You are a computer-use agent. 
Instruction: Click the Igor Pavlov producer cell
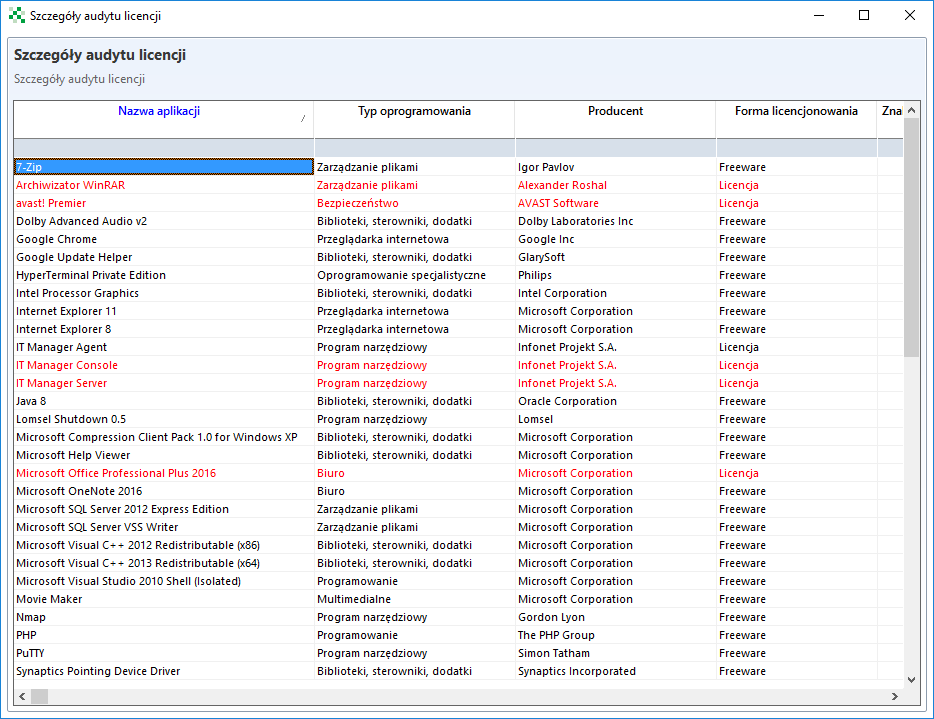pyautogui.click(x=615, y=167)
